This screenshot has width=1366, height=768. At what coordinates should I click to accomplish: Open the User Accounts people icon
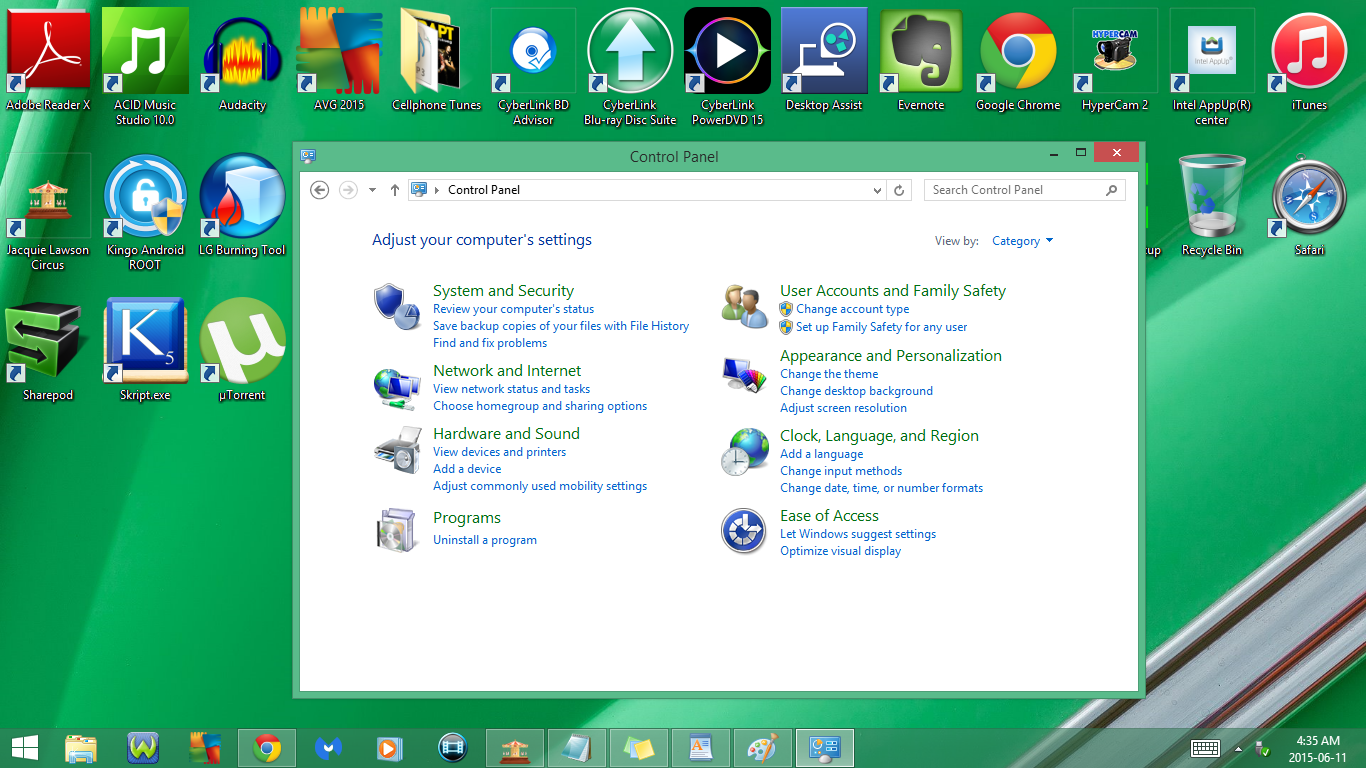click(x=744, y=306)
